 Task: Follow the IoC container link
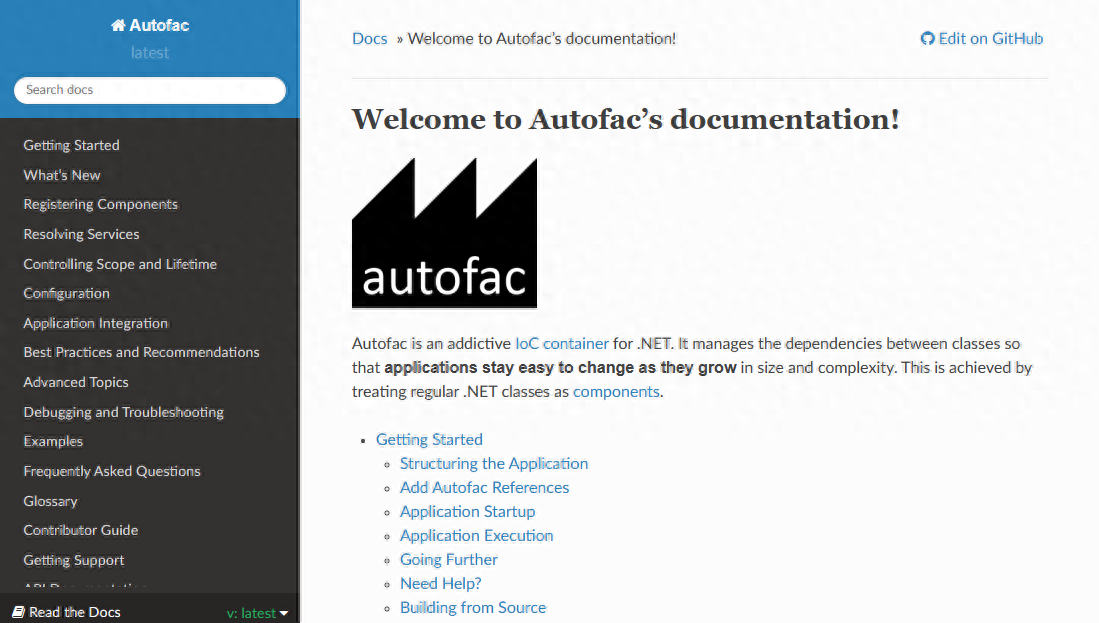(x=562, y=343)
